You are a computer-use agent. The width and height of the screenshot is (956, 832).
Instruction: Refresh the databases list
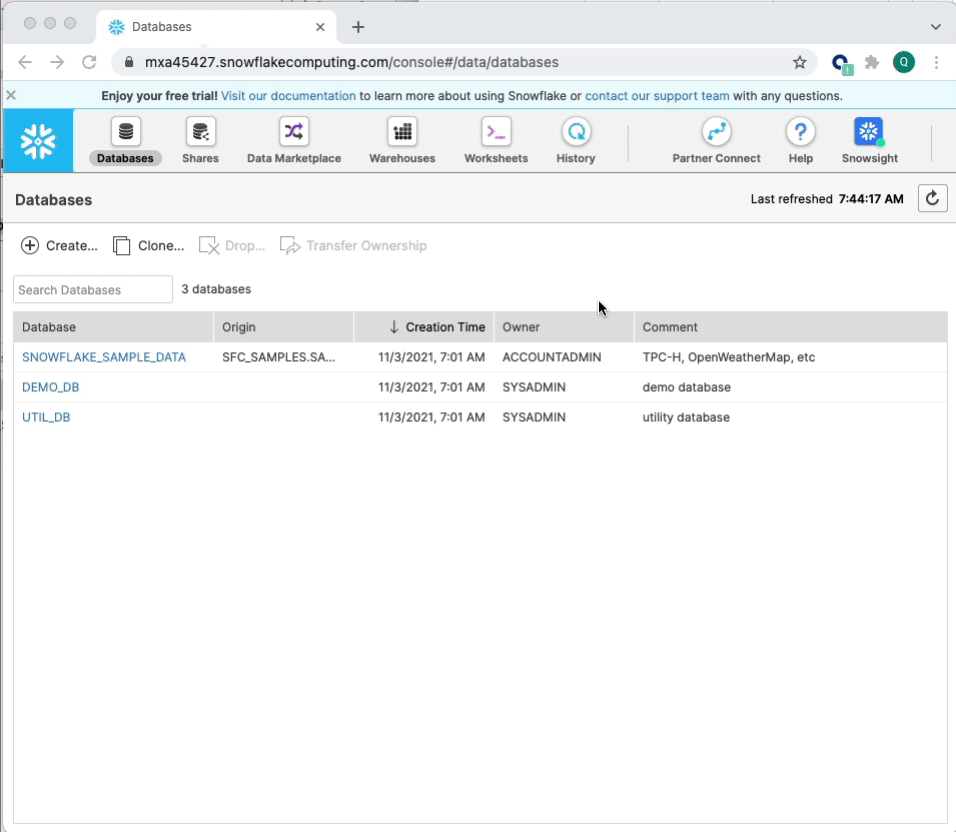(x=932, y=199)
